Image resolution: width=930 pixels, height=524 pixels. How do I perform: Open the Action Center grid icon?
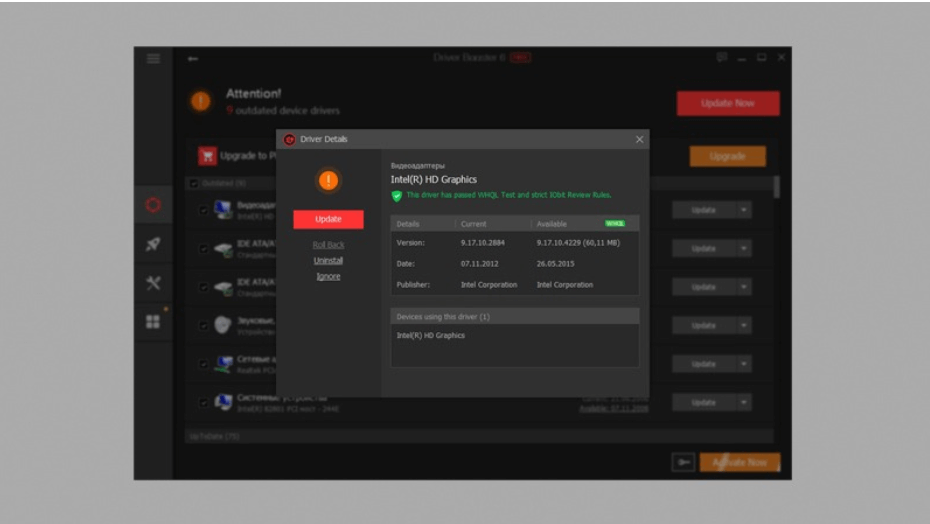click(x=153, y=321)
